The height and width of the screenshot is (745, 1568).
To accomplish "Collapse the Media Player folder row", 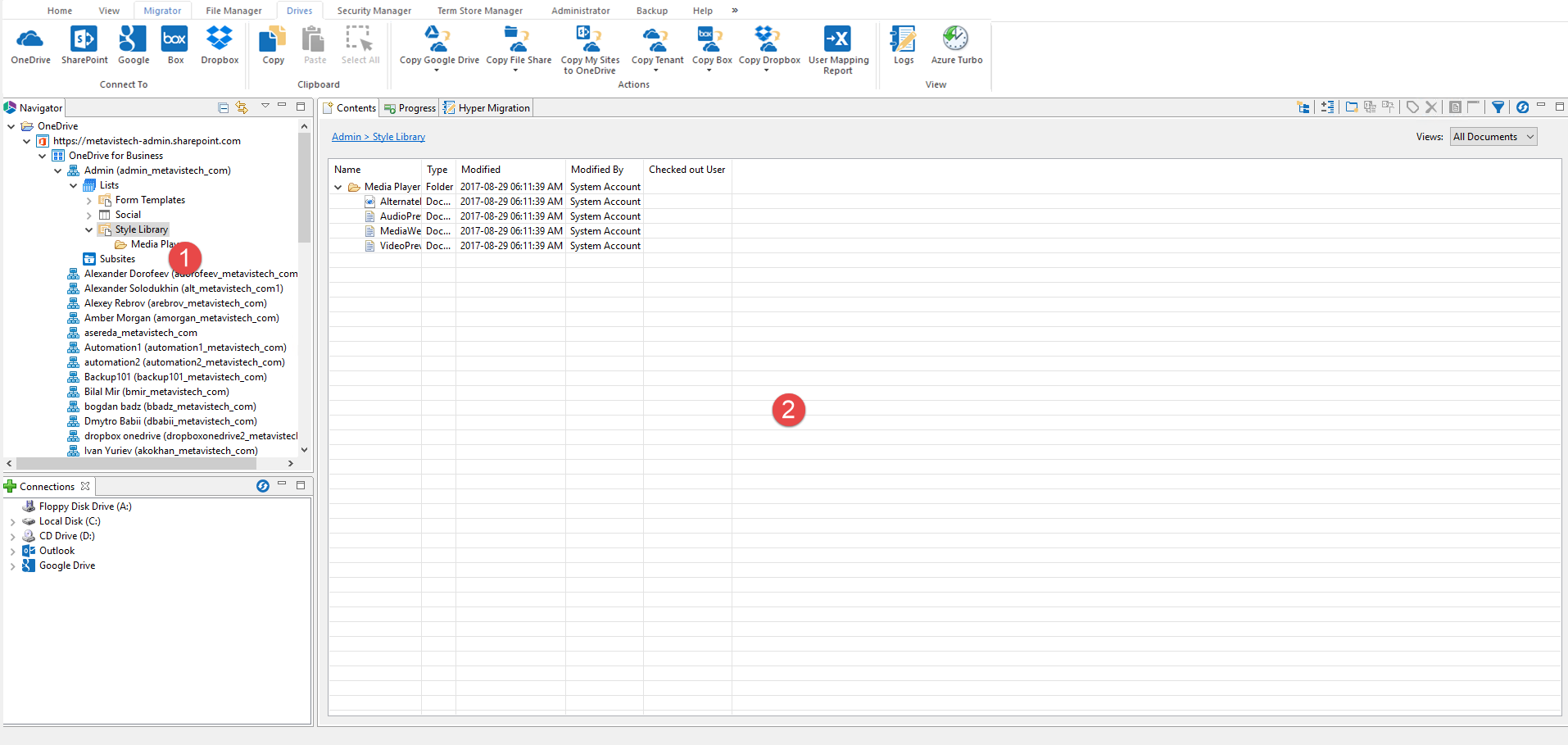I will pos(338,186).
